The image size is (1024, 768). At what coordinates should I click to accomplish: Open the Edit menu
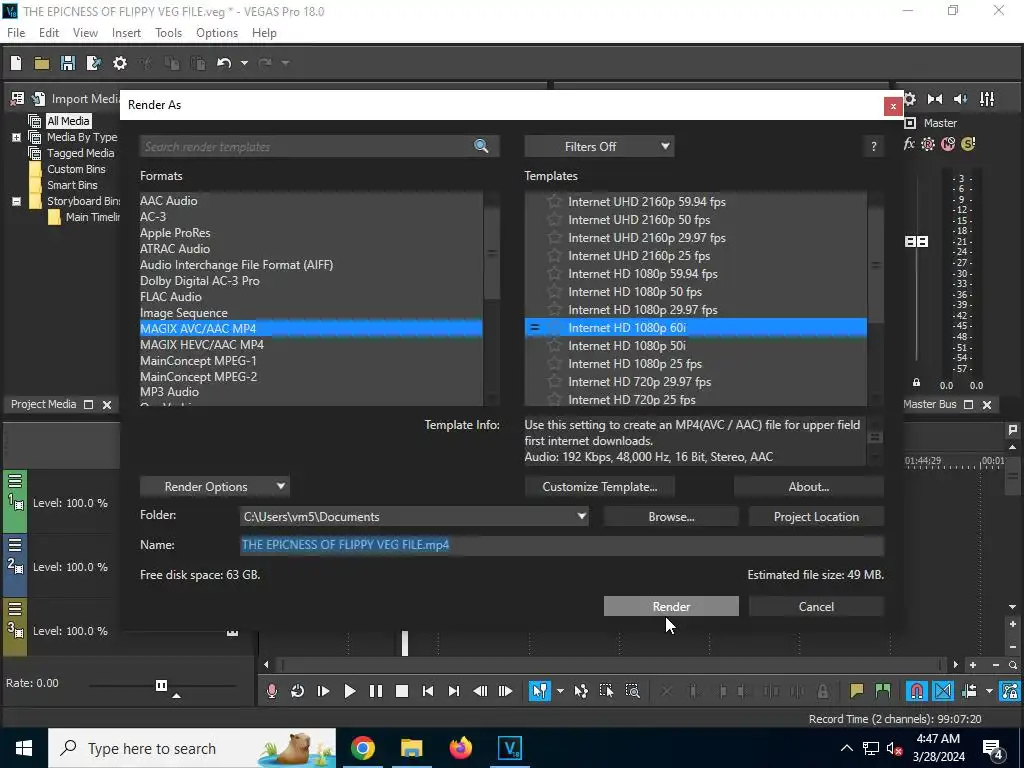pyautogui.click(x=49, y=33)
